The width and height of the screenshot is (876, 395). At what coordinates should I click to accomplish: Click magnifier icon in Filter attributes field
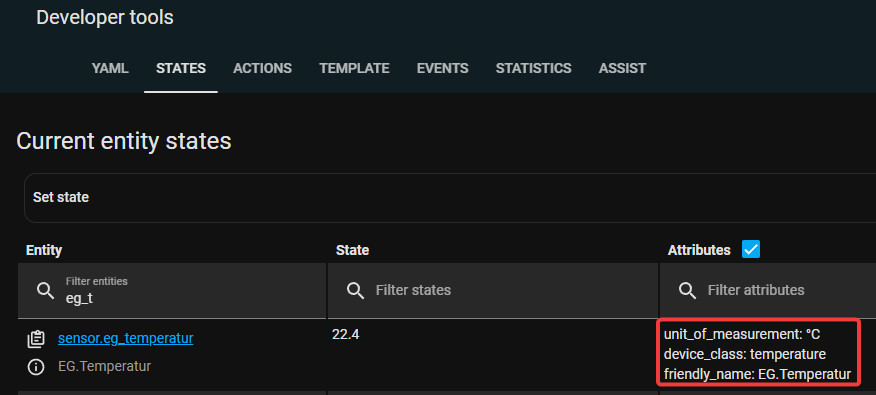click(x=687, y=291)
